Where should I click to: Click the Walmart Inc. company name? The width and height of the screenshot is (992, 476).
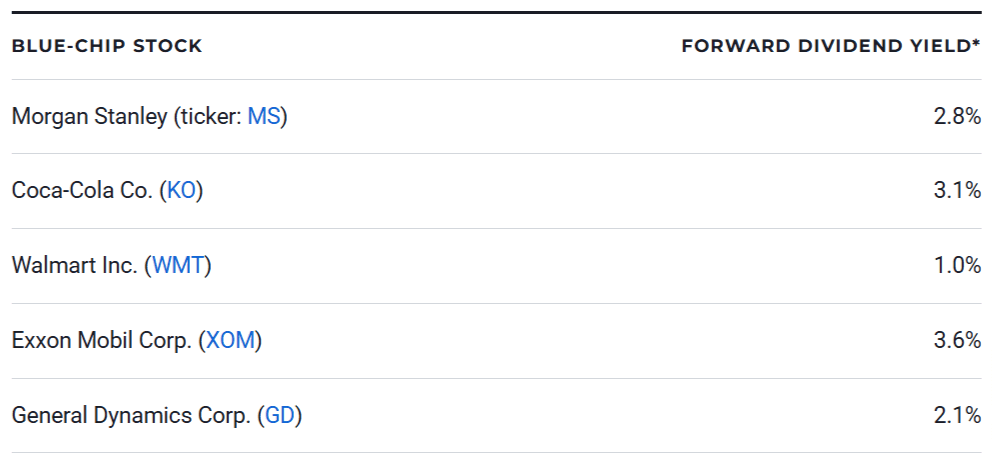pyautogui.click(x=75, y=265)
